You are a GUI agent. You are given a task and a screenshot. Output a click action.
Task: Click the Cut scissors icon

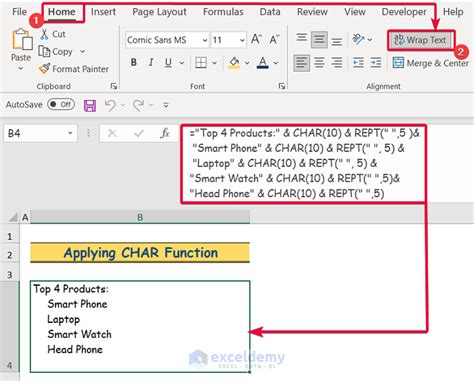[x=44, y=34]
